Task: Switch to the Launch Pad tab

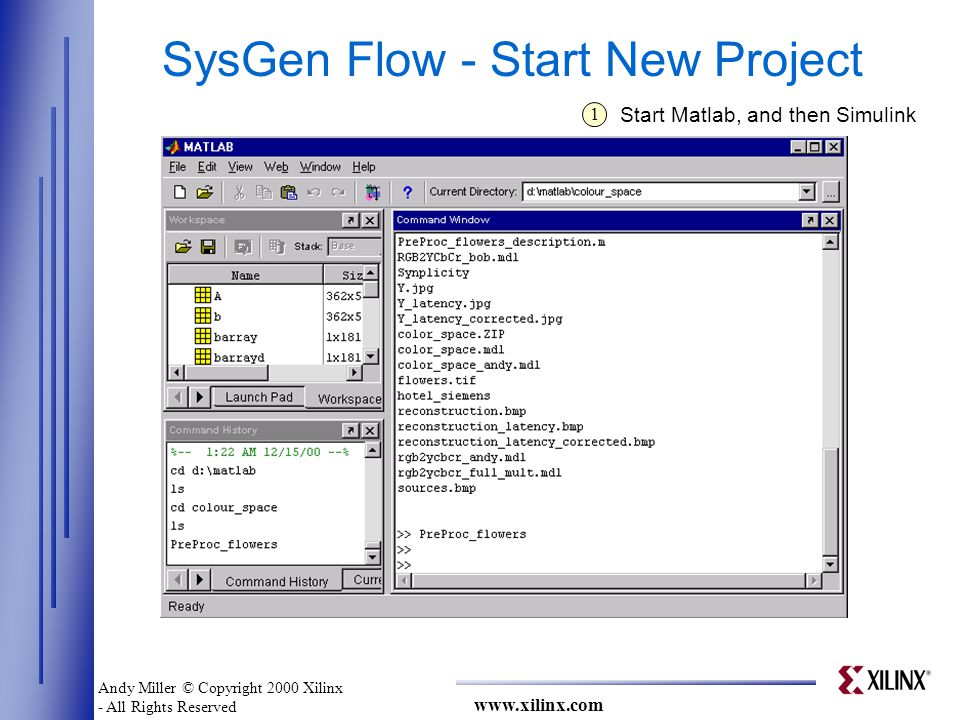Action: pyautogui.click(x=258, y=397)
